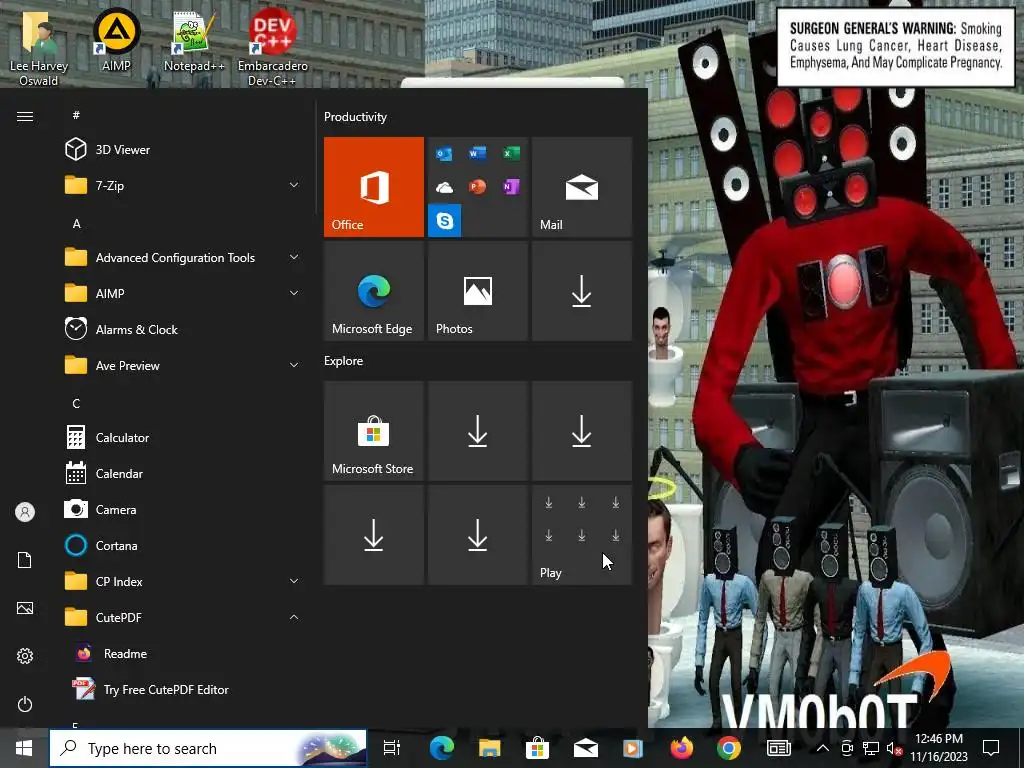This screenshot has height=768, width=1024.
Task: Open the Play folder tile
Action: coord(582,535)
